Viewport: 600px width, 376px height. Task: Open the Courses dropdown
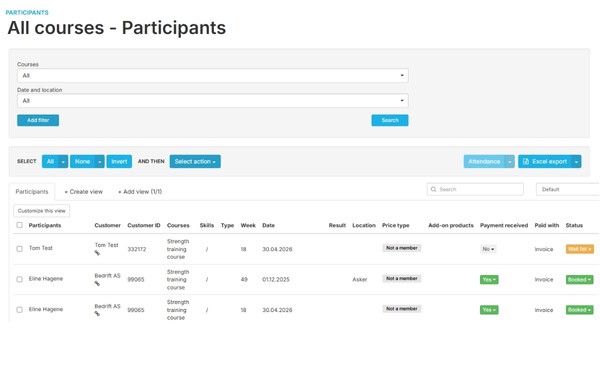tap(212, 75)
